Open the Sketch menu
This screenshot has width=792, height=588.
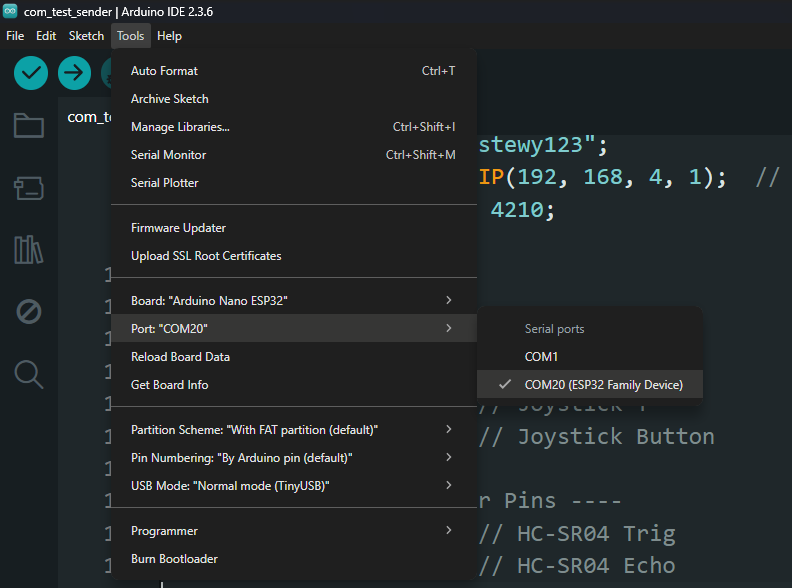(x=86, y=36)
